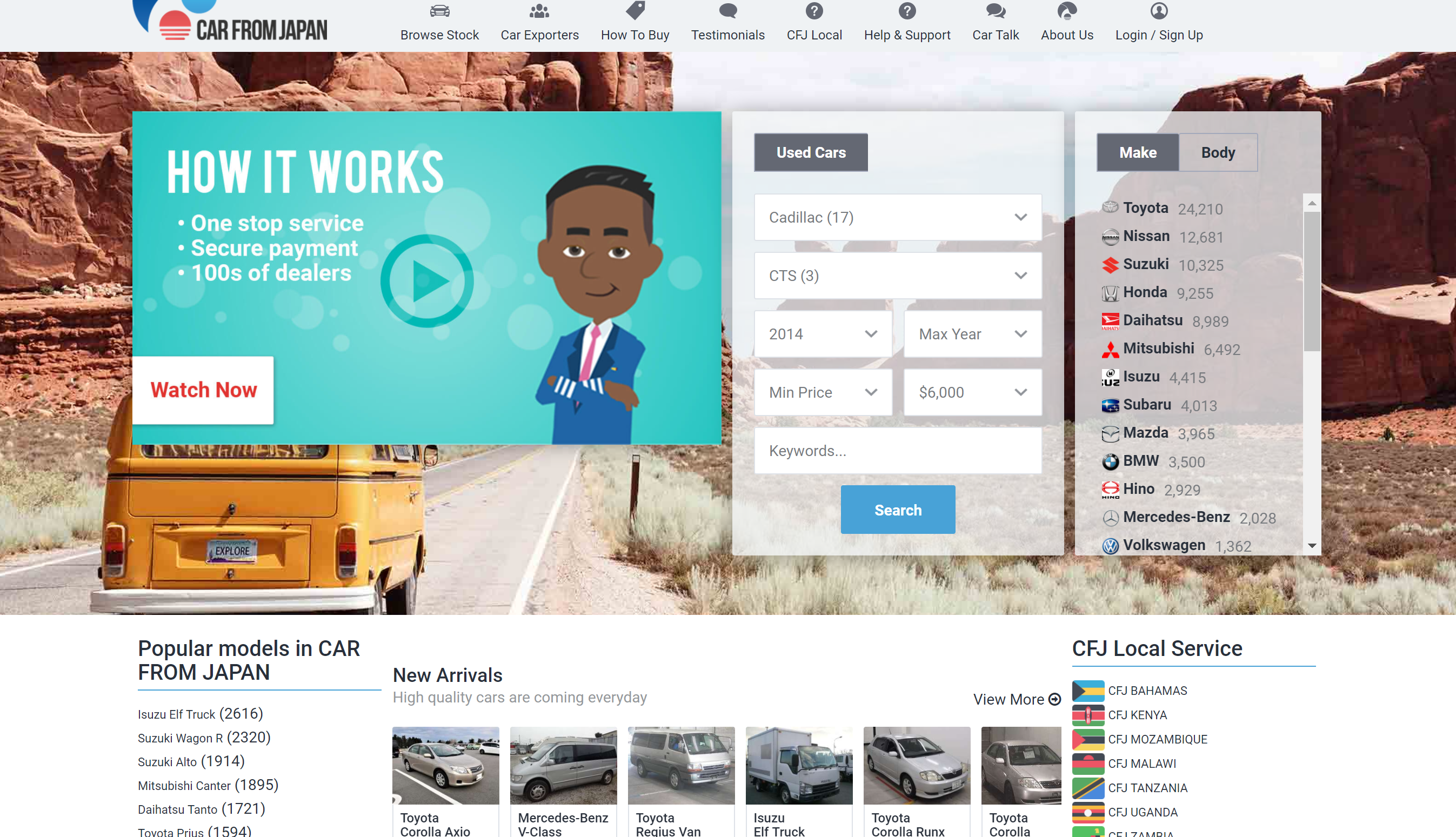Click the Car Exporters people icon
This screenshot has width=1456, height=837.
[539, 11]
